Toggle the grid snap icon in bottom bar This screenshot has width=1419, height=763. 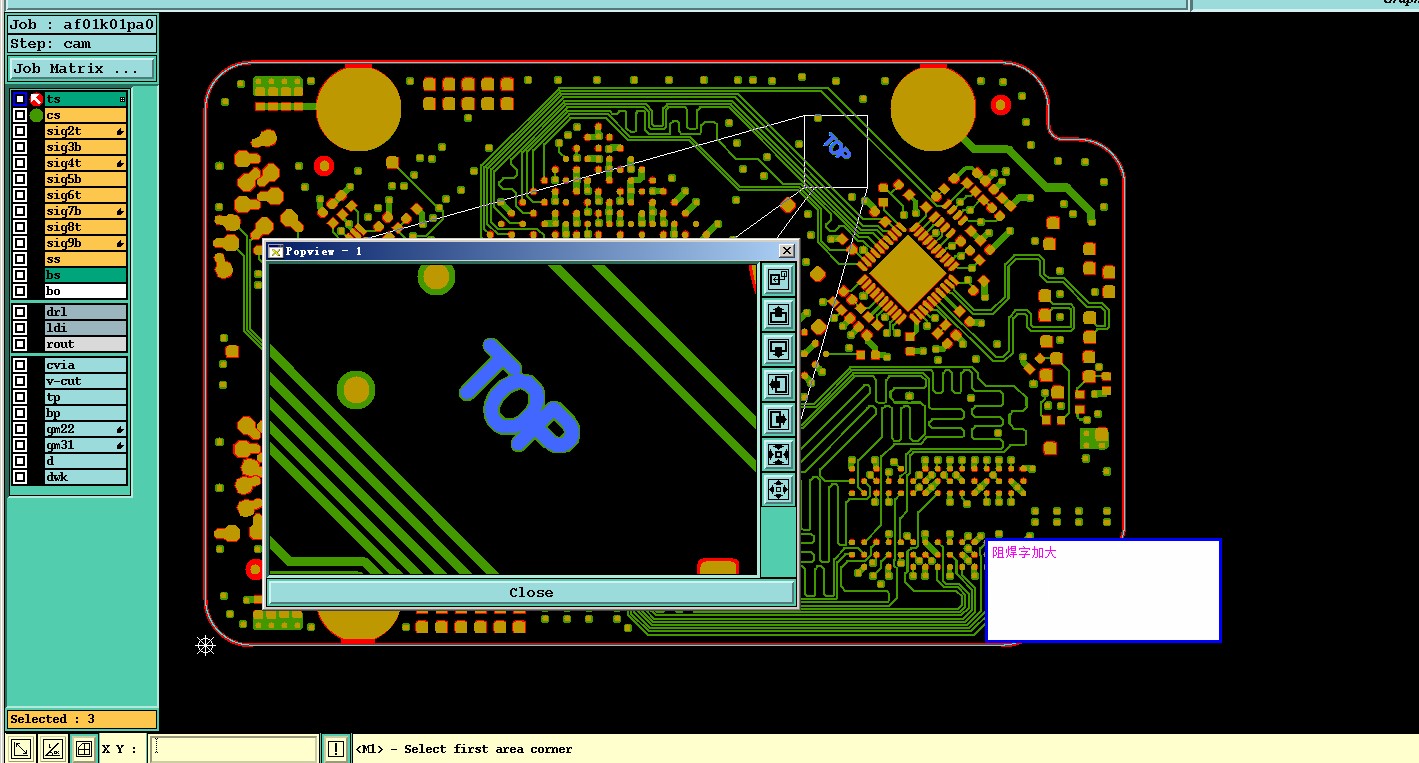tap(84, 748)
